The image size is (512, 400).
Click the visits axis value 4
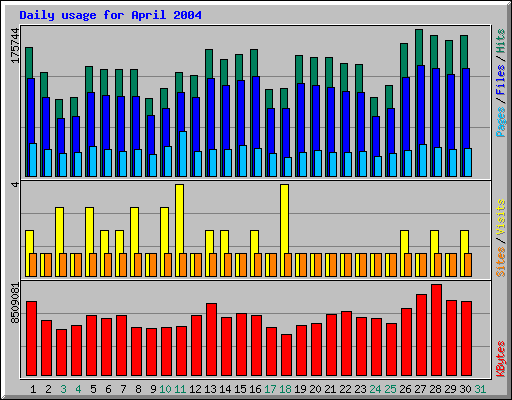pos(15,184)
